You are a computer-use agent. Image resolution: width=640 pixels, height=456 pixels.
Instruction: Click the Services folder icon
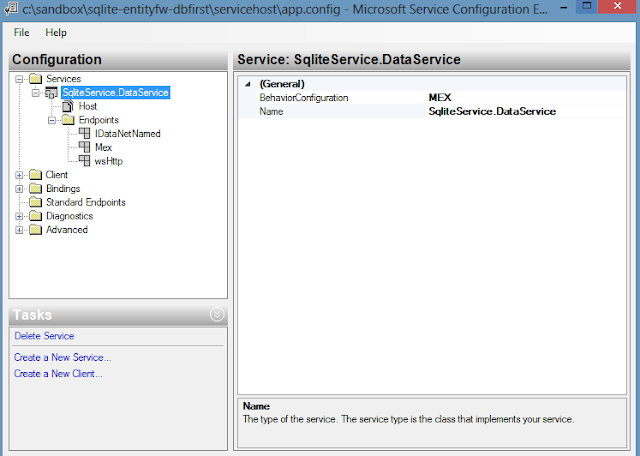point(36,78)
